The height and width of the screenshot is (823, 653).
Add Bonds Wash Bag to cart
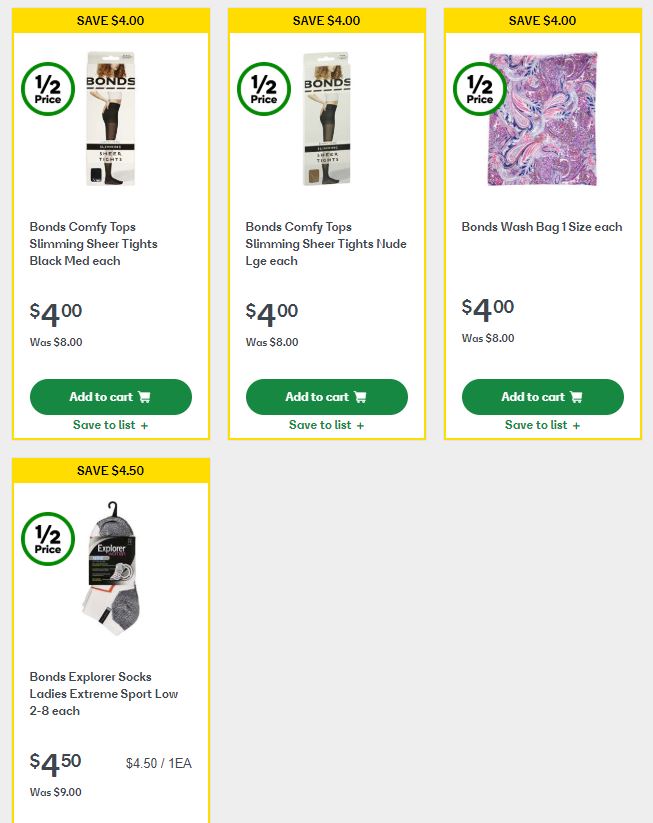tap(542, 397)
